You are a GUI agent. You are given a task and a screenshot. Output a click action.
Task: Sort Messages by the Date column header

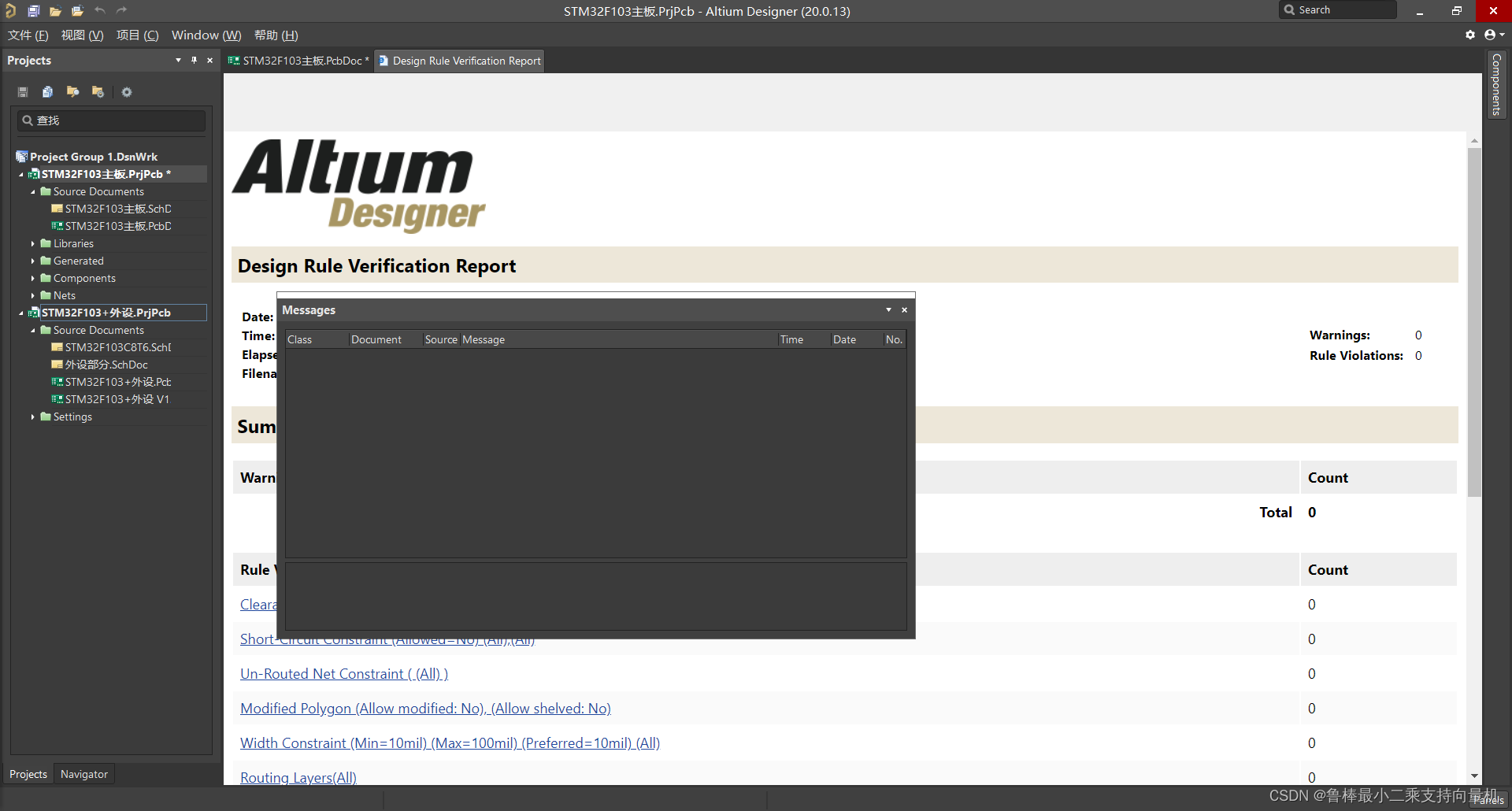click(x=857, y=339)
